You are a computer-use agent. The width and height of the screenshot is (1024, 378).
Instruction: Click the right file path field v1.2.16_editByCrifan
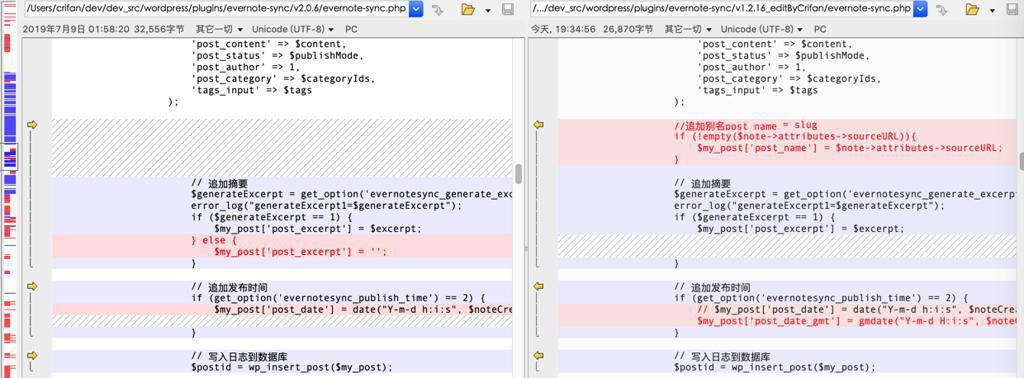[x=721, y=9]
